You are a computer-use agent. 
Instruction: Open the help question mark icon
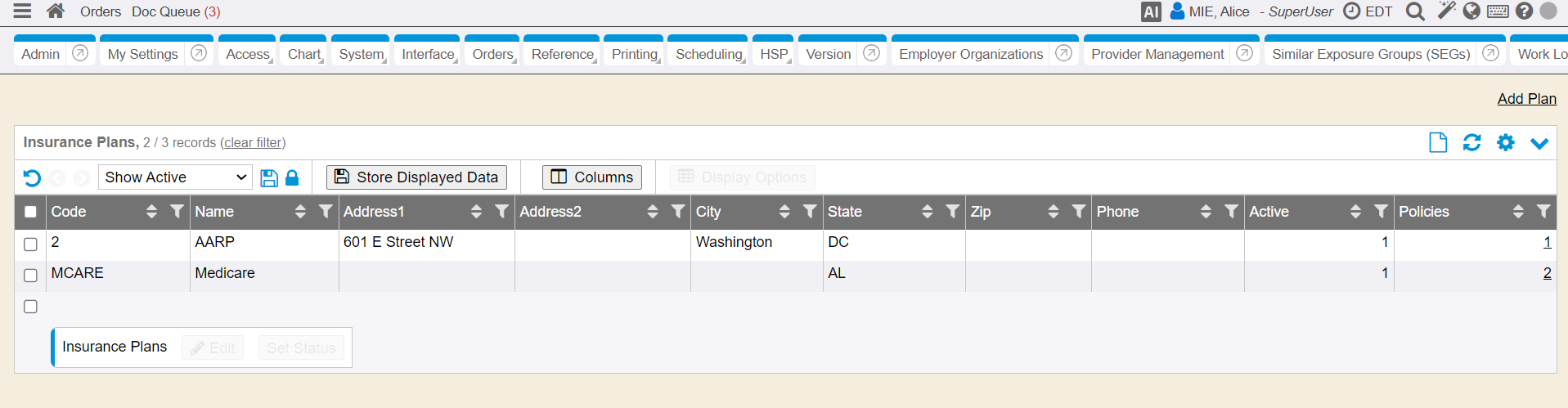(x=1524, y=11)
